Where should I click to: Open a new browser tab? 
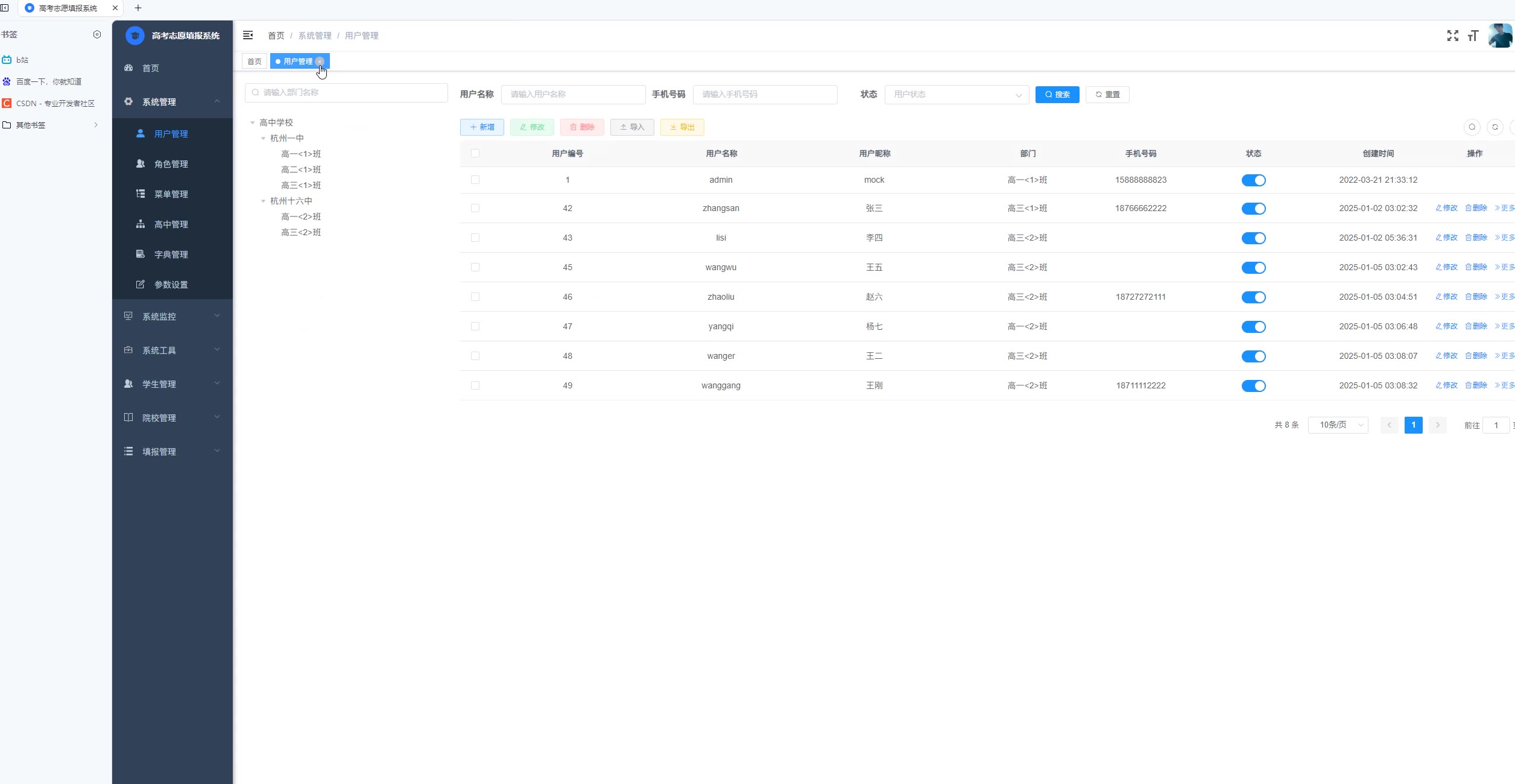138,8
